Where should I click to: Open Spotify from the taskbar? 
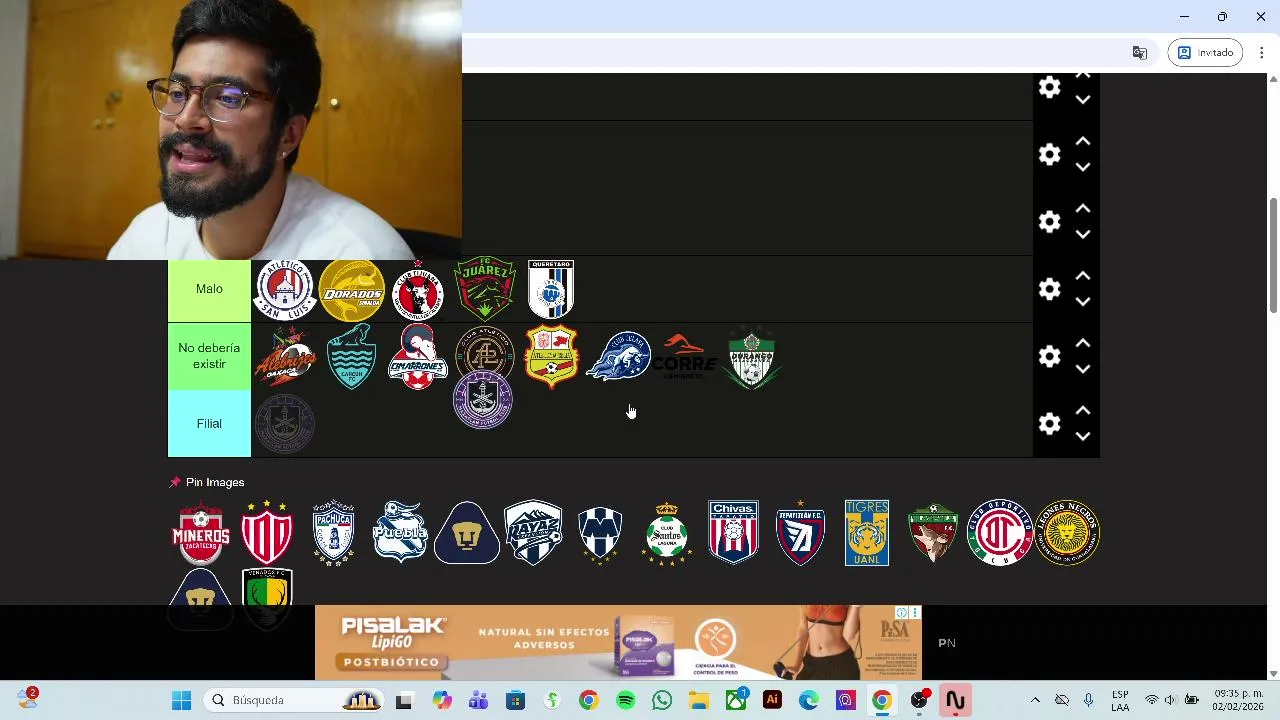coord(625,700)
